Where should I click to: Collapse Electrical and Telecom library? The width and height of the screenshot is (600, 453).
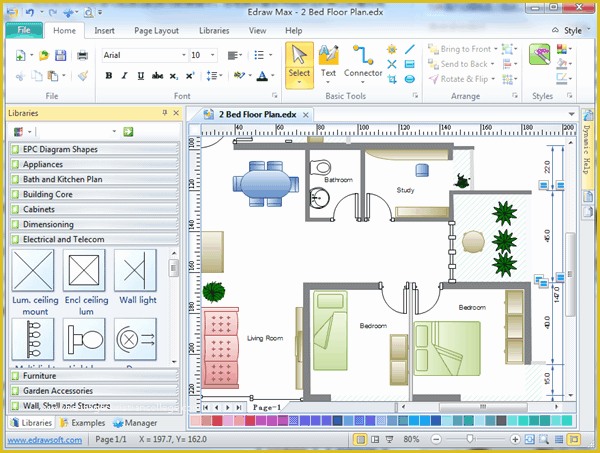coord(94,239)
